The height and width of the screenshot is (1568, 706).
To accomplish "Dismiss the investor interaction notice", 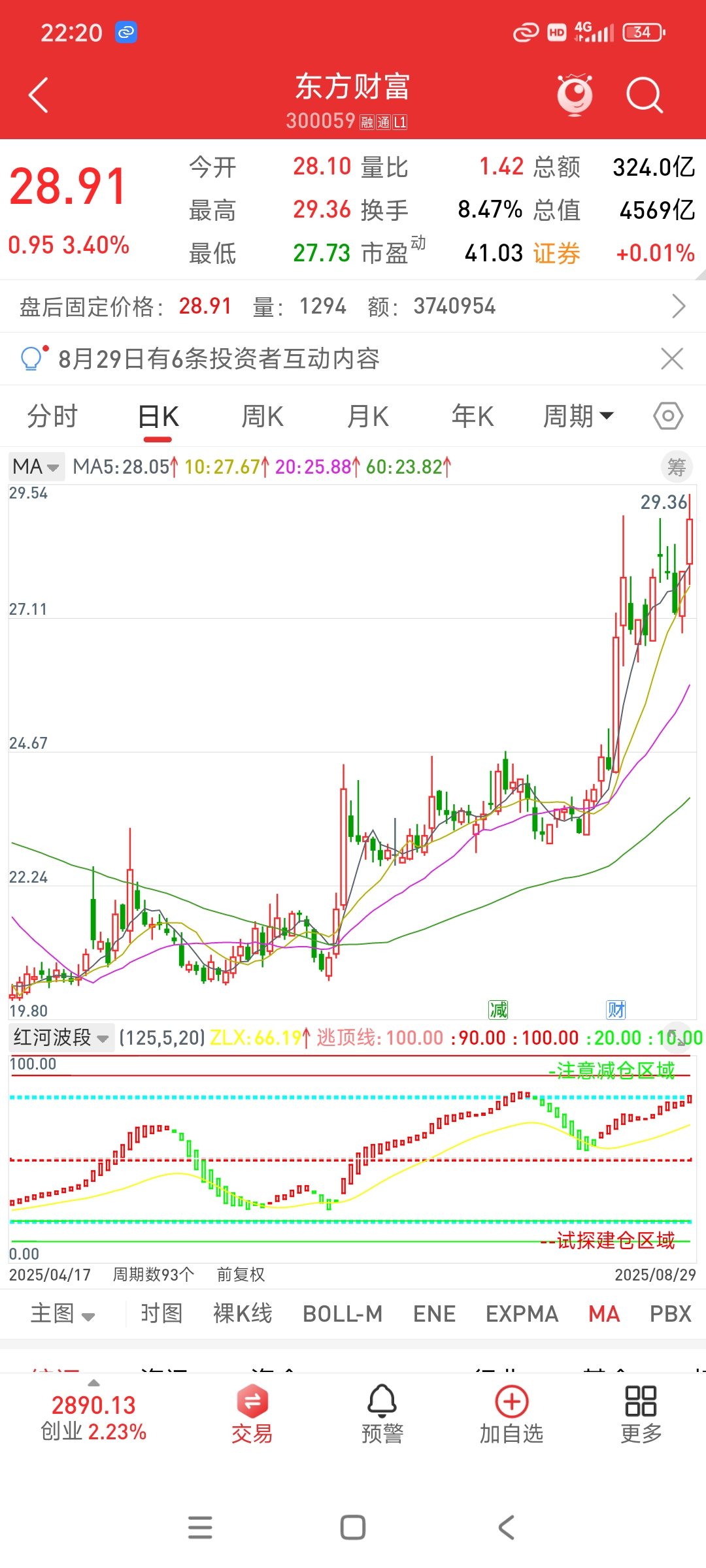I will click(672, 359).
